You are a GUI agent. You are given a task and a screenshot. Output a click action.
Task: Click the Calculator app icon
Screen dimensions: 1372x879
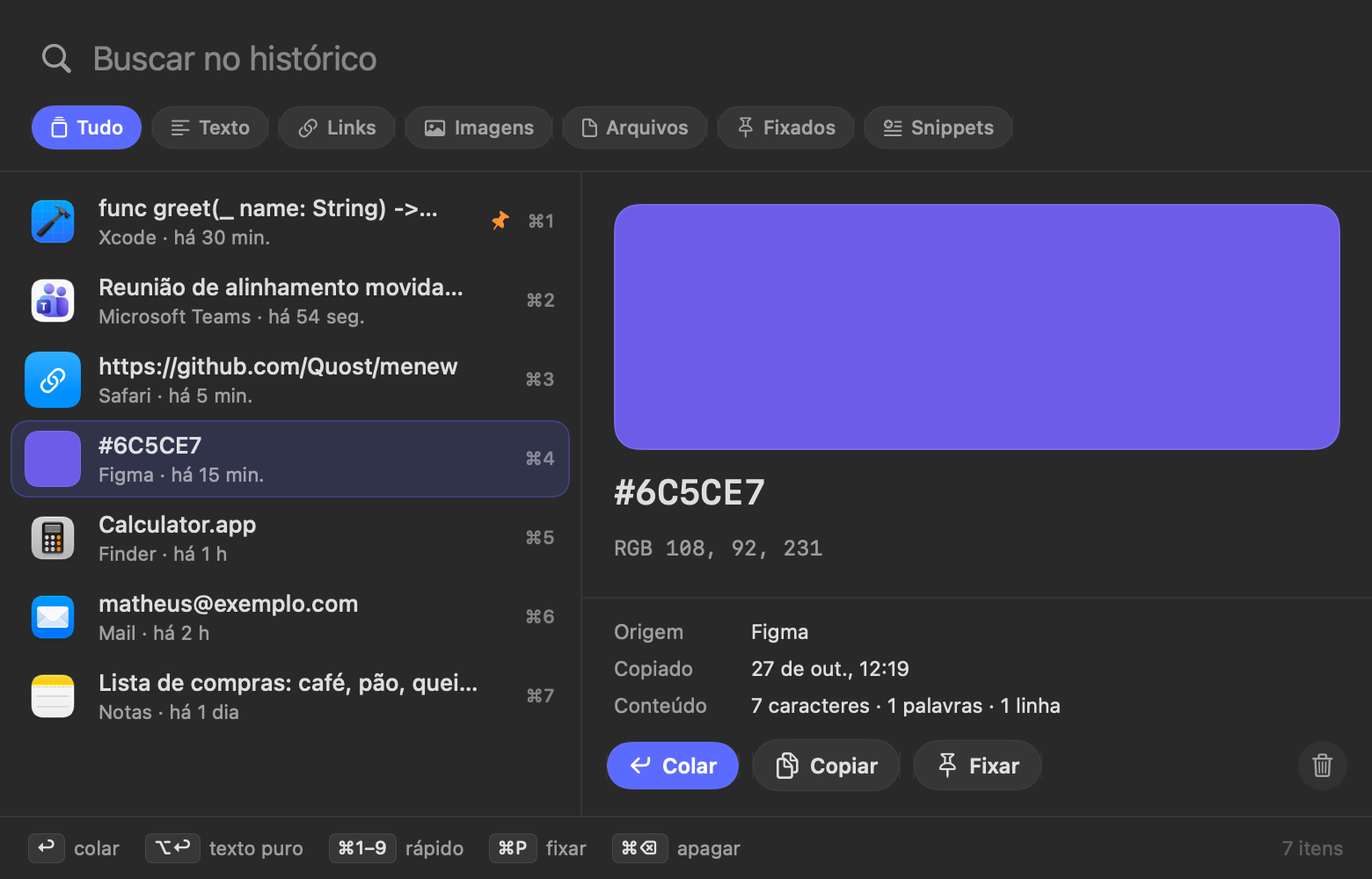point(53,538)
